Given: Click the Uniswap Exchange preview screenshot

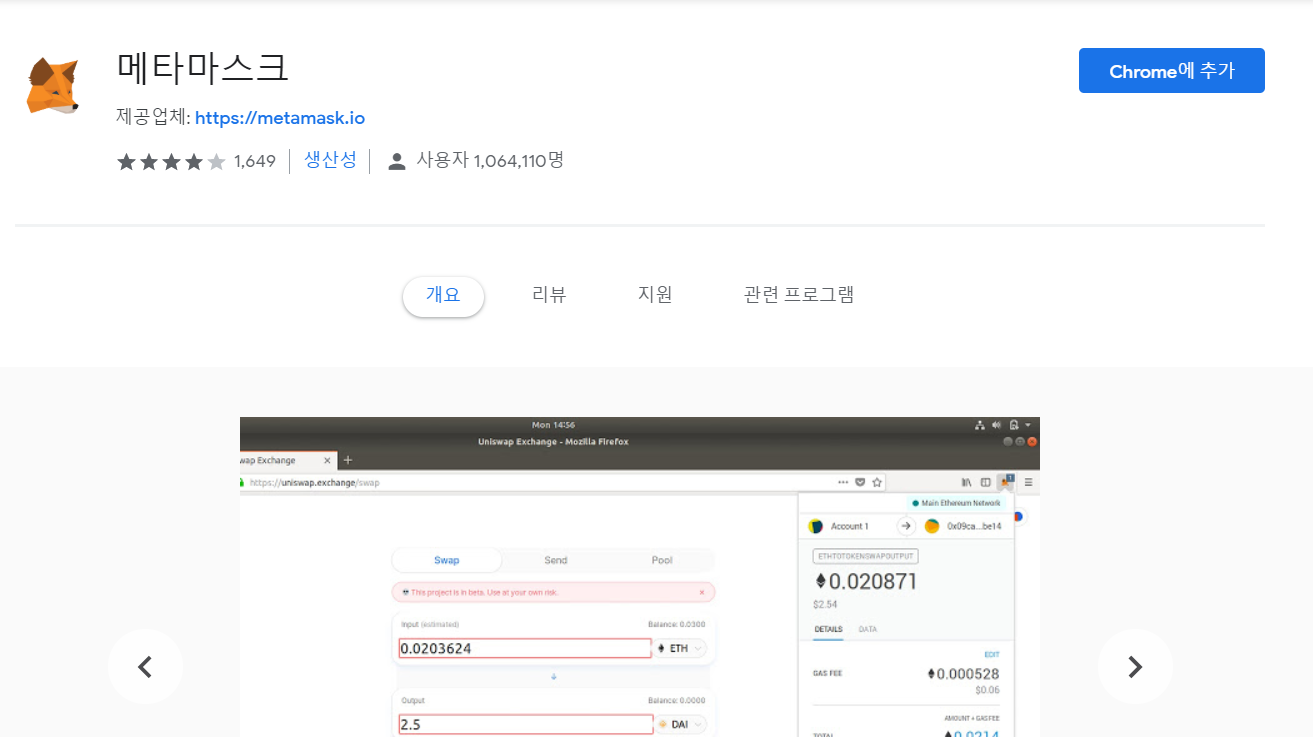Looking at the screenshot, I should tap(640, 577).
